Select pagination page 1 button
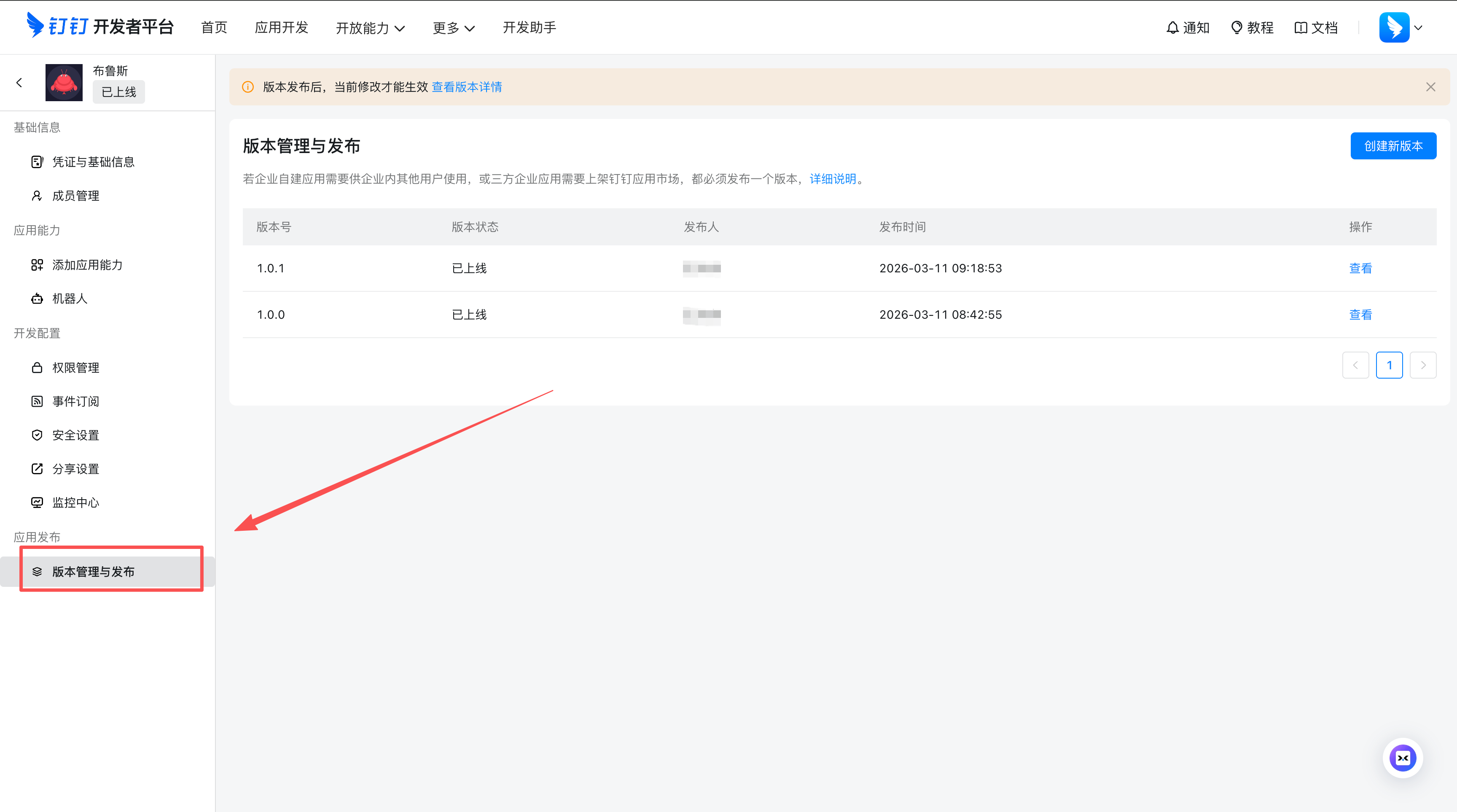Image resolution: width=1457 pixels, height=812 pixels. click(1389, 365)
